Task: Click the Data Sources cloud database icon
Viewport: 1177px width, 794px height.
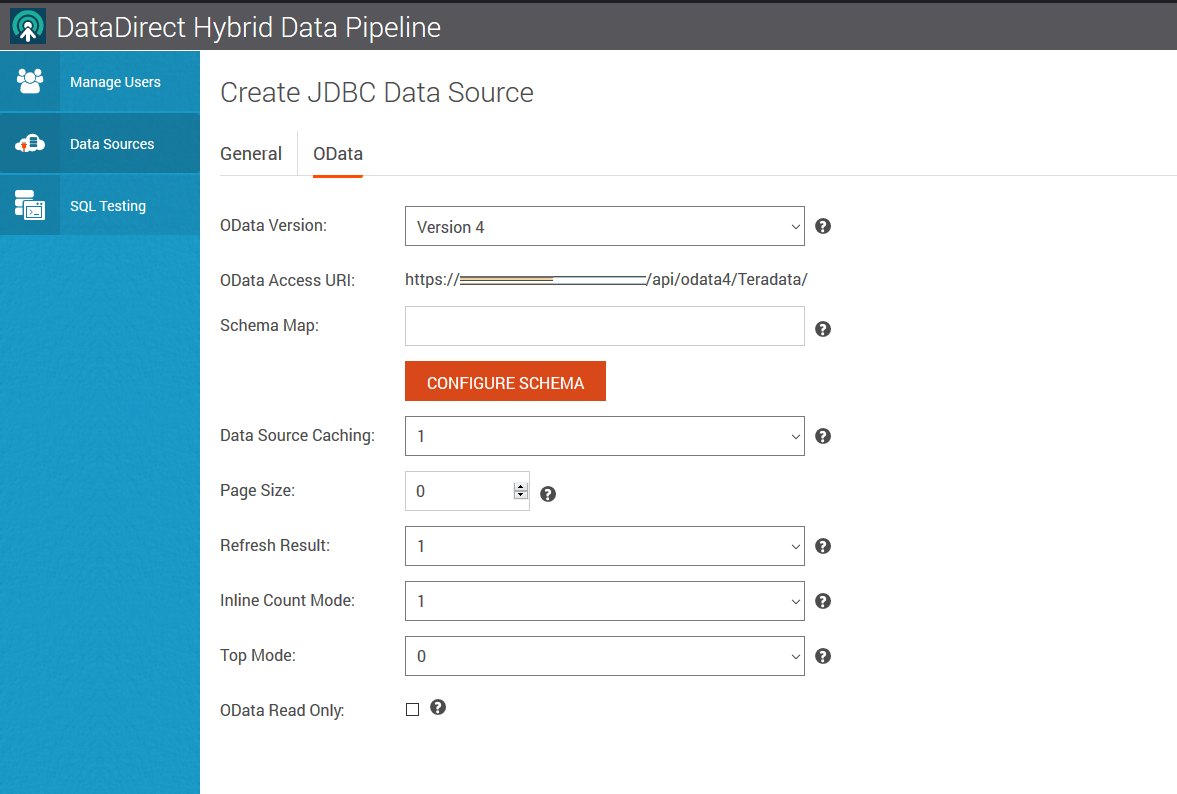Action: pos(30,143)
